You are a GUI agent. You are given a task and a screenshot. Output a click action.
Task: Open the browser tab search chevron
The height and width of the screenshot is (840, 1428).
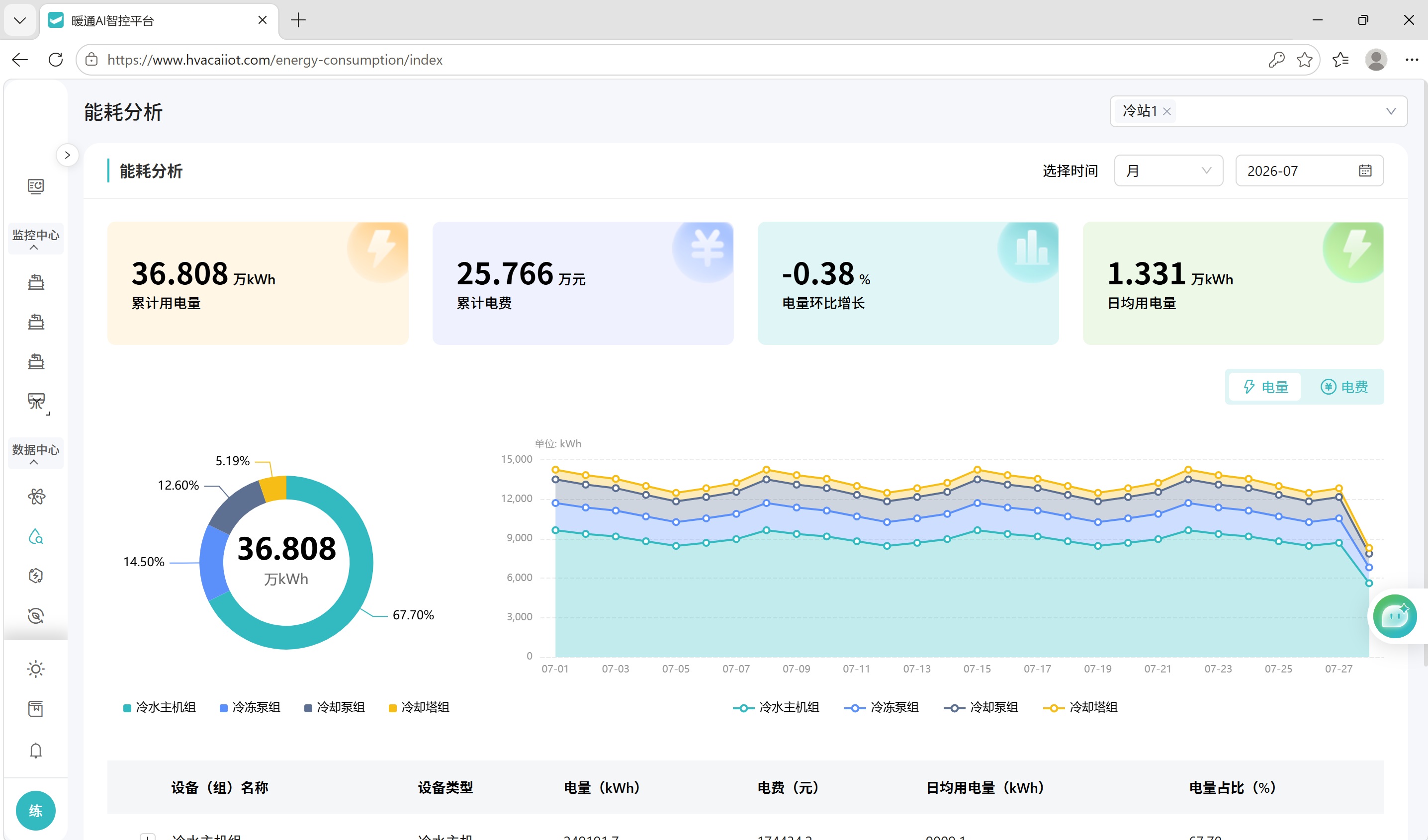pos(20,20)
